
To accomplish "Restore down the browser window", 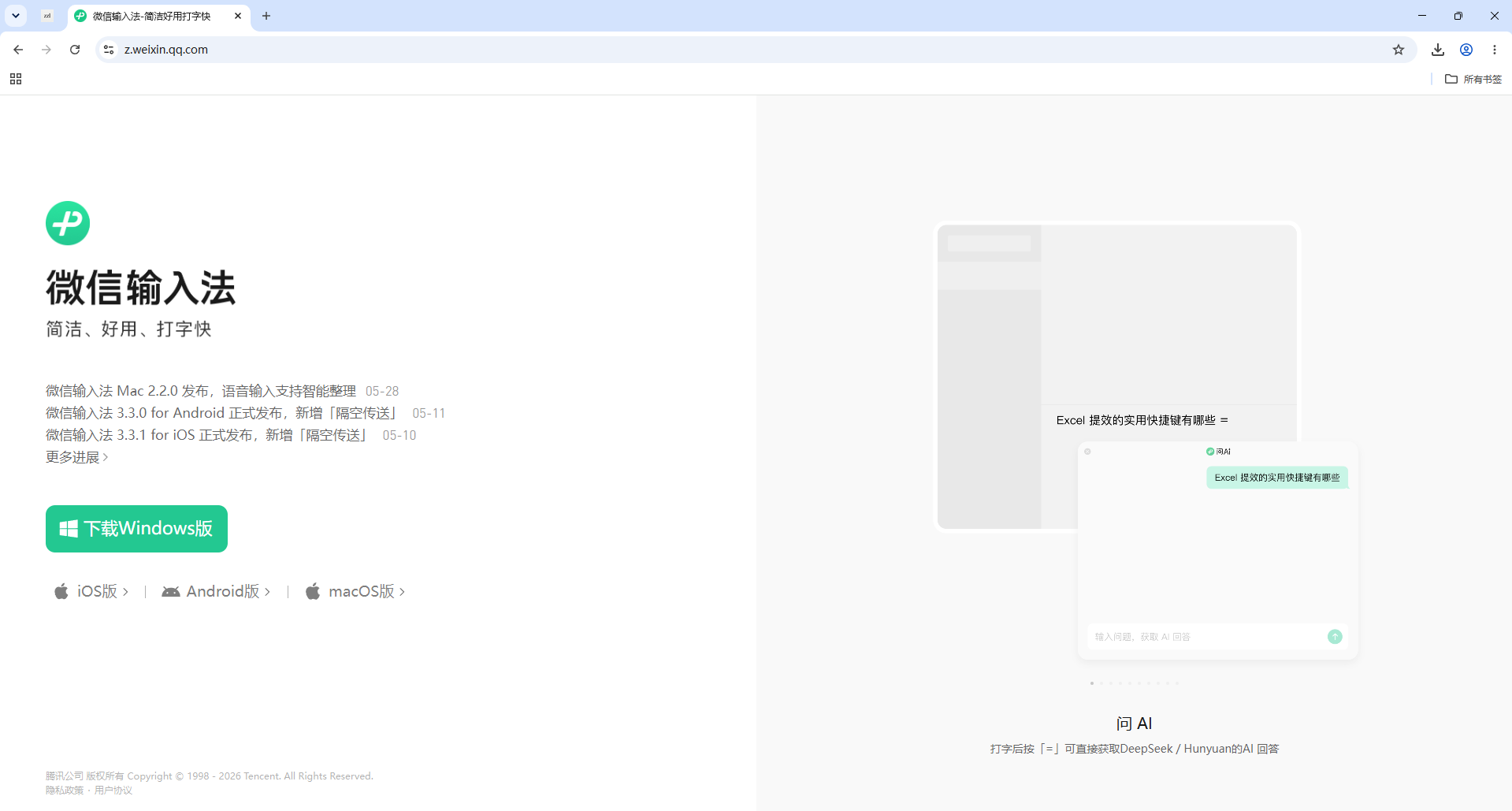I will pyautogui.click(x=1458, y=16).
